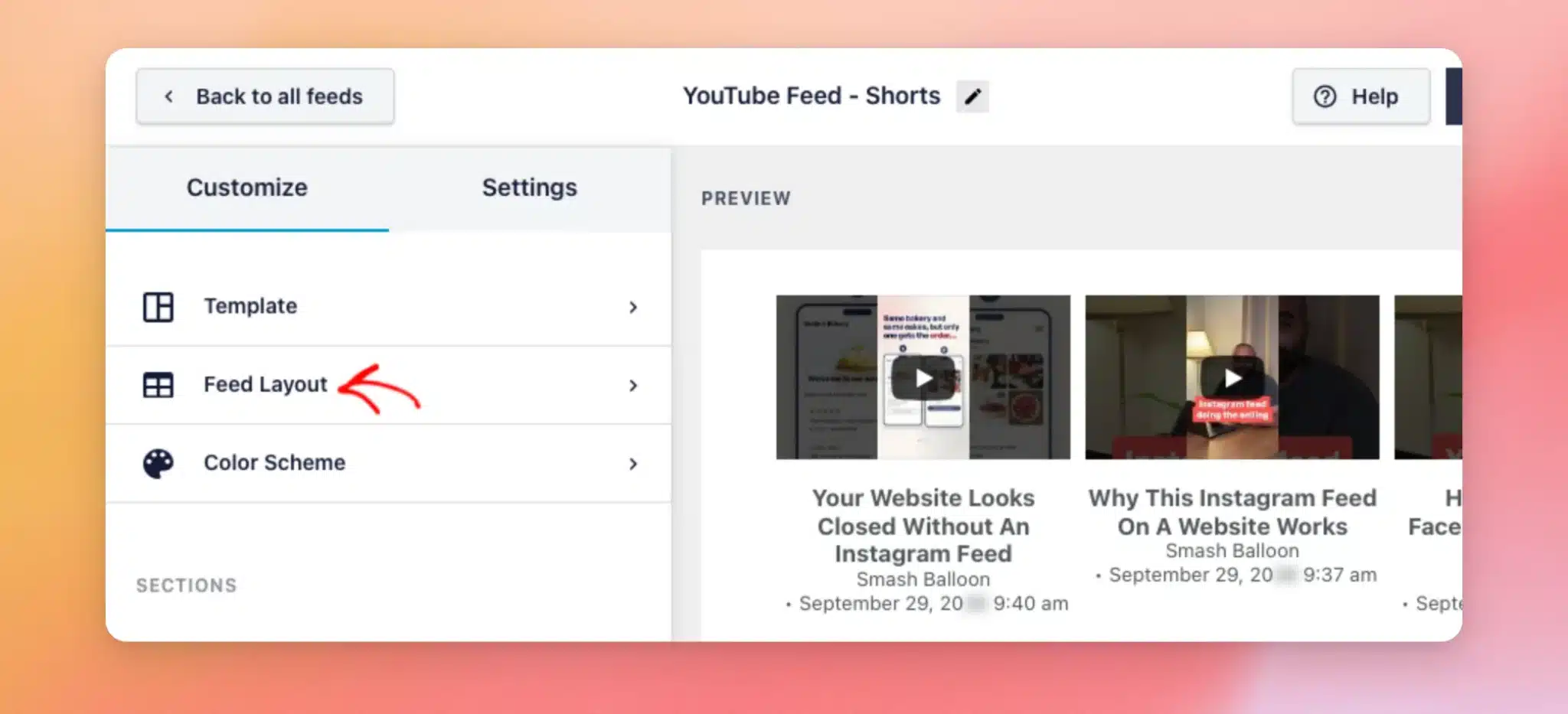Click Smash Balloon under the second video

click(1232, 551)
